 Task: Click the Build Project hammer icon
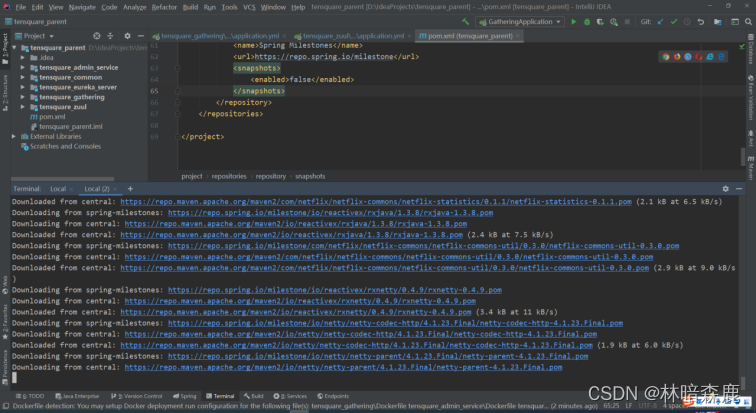(x=465, y=22)
